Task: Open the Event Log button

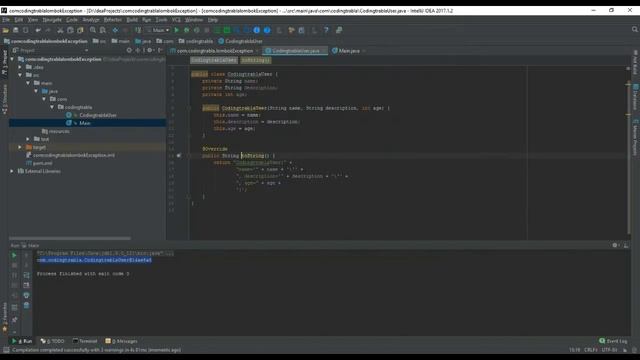Action: [x=613, y=341]
